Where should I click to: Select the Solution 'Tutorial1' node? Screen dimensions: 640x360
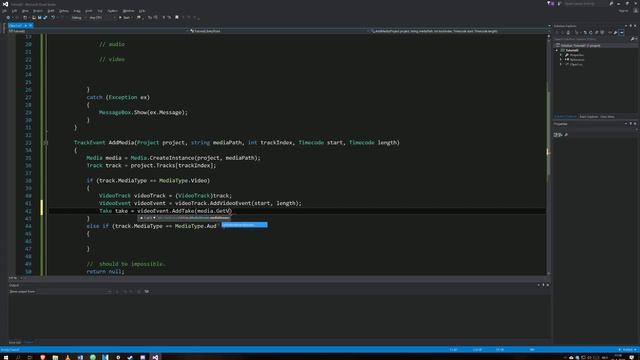580,45
